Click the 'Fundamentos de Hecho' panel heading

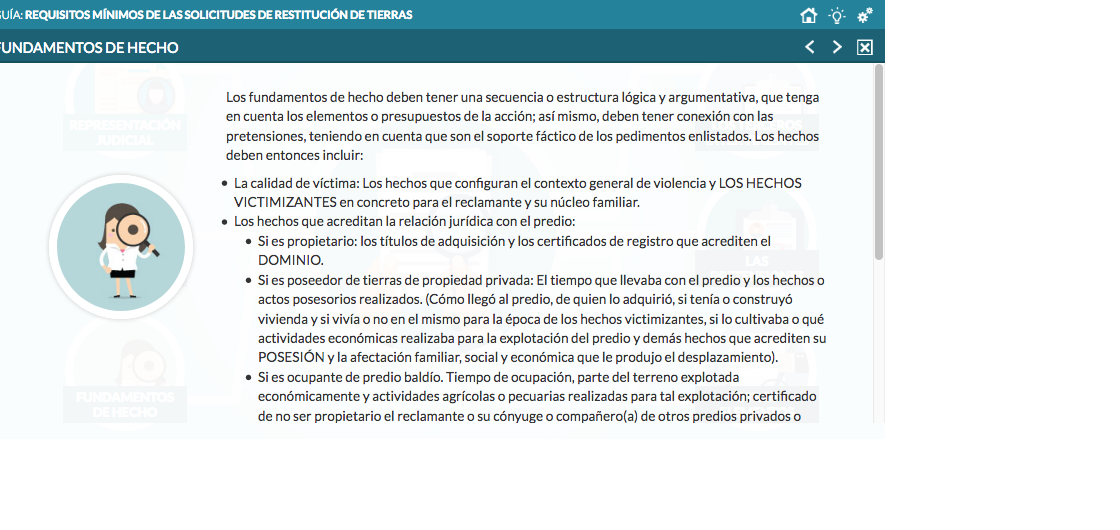coord(90,47)
